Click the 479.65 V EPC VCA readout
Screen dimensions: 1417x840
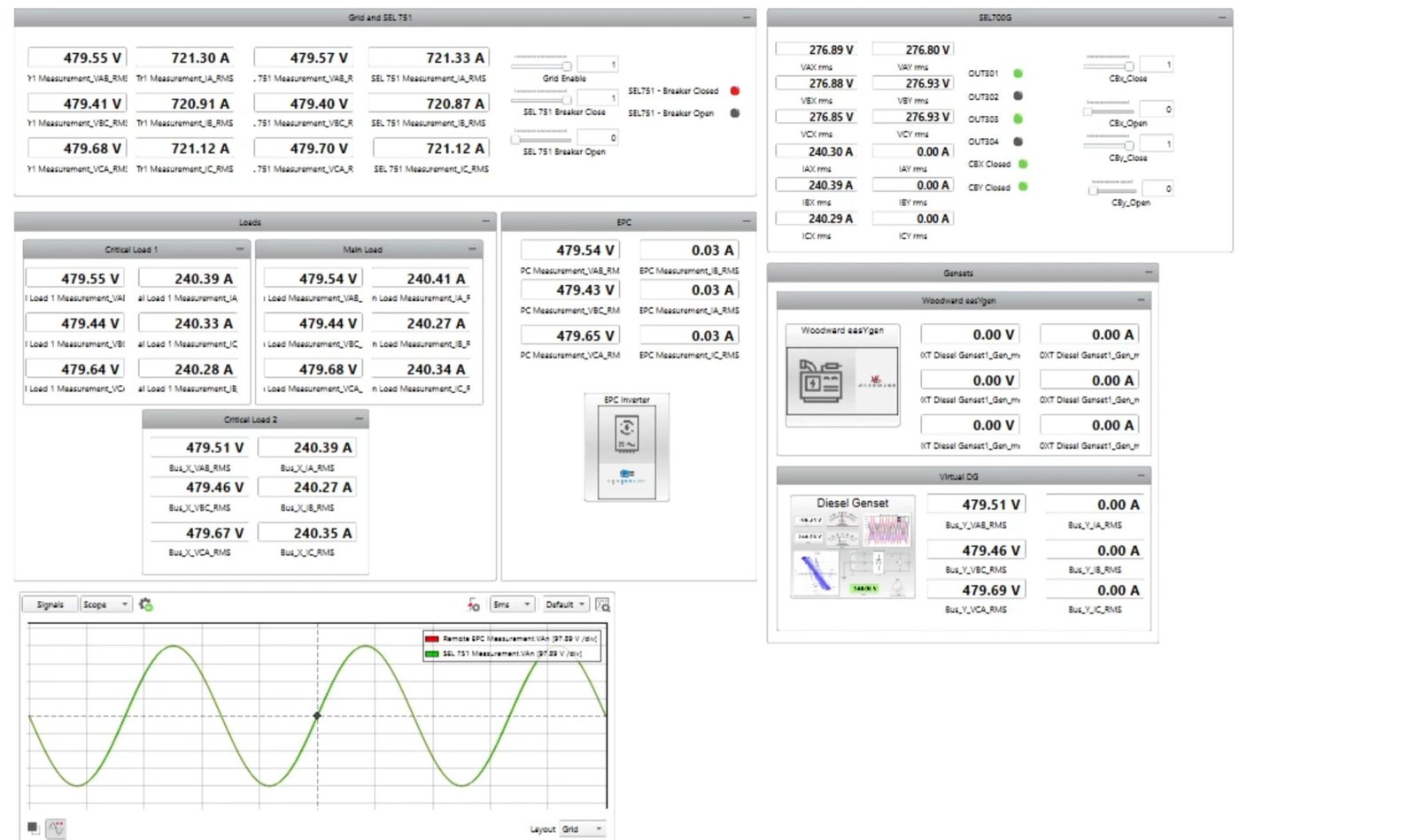[x=569, y=336]
